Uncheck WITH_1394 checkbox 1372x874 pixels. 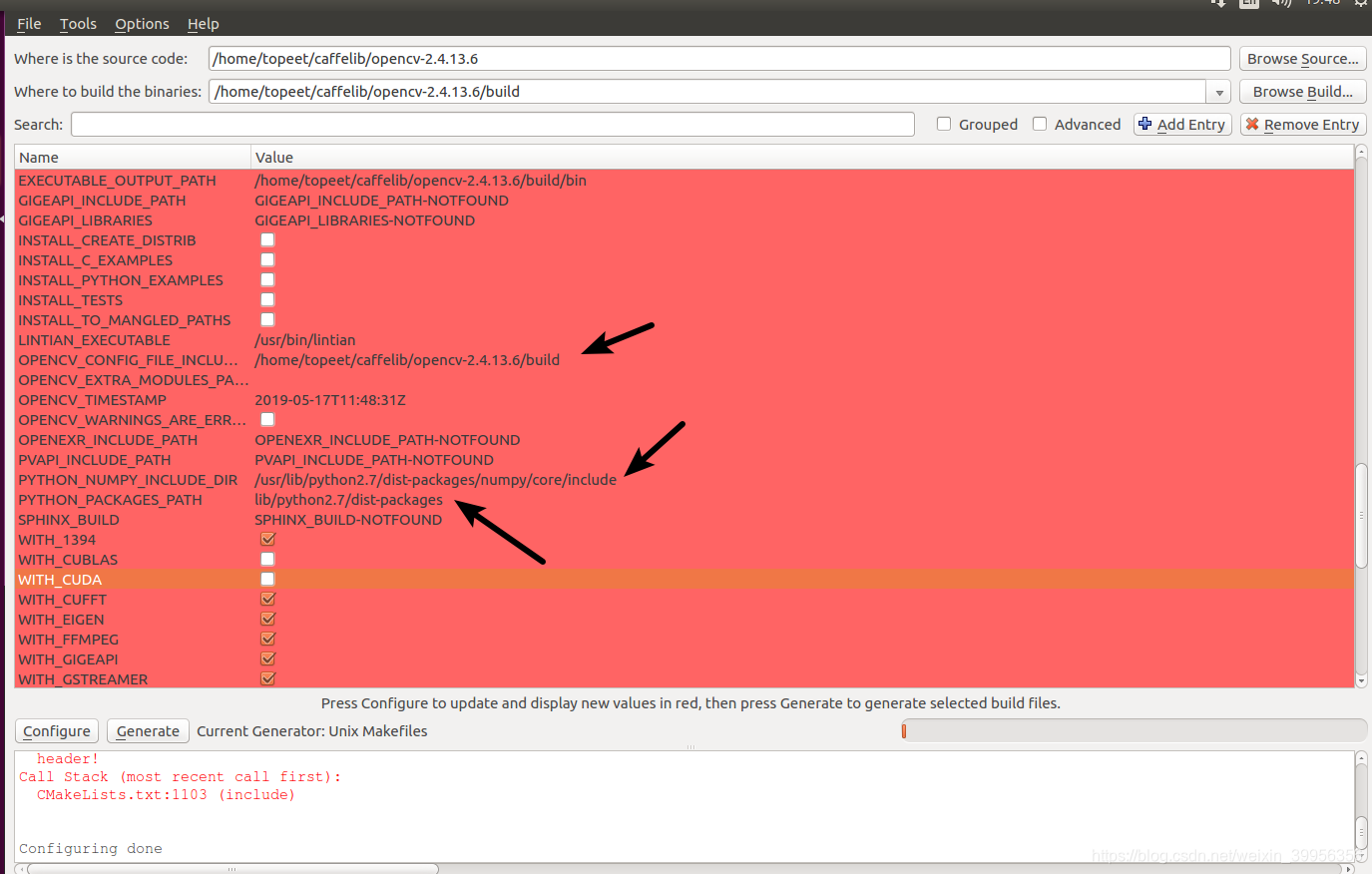coord(267,539)
